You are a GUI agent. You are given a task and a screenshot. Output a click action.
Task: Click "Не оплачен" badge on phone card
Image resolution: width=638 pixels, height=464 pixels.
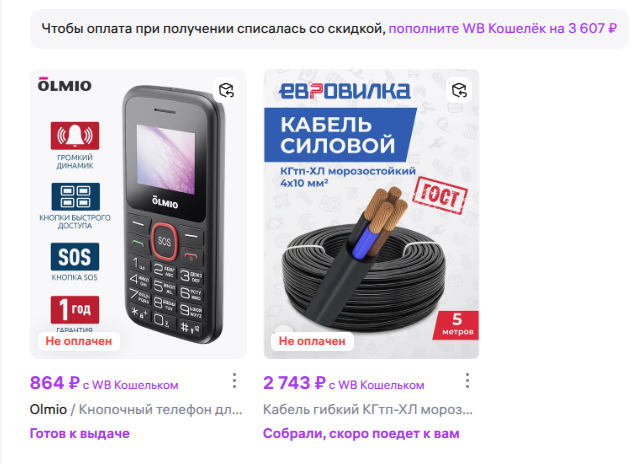tap(79, 341)
